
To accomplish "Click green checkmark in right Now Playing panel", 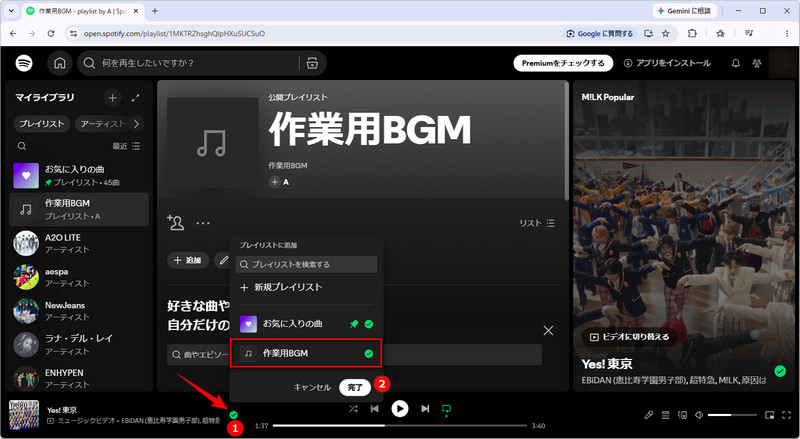I will coord(780,371).
